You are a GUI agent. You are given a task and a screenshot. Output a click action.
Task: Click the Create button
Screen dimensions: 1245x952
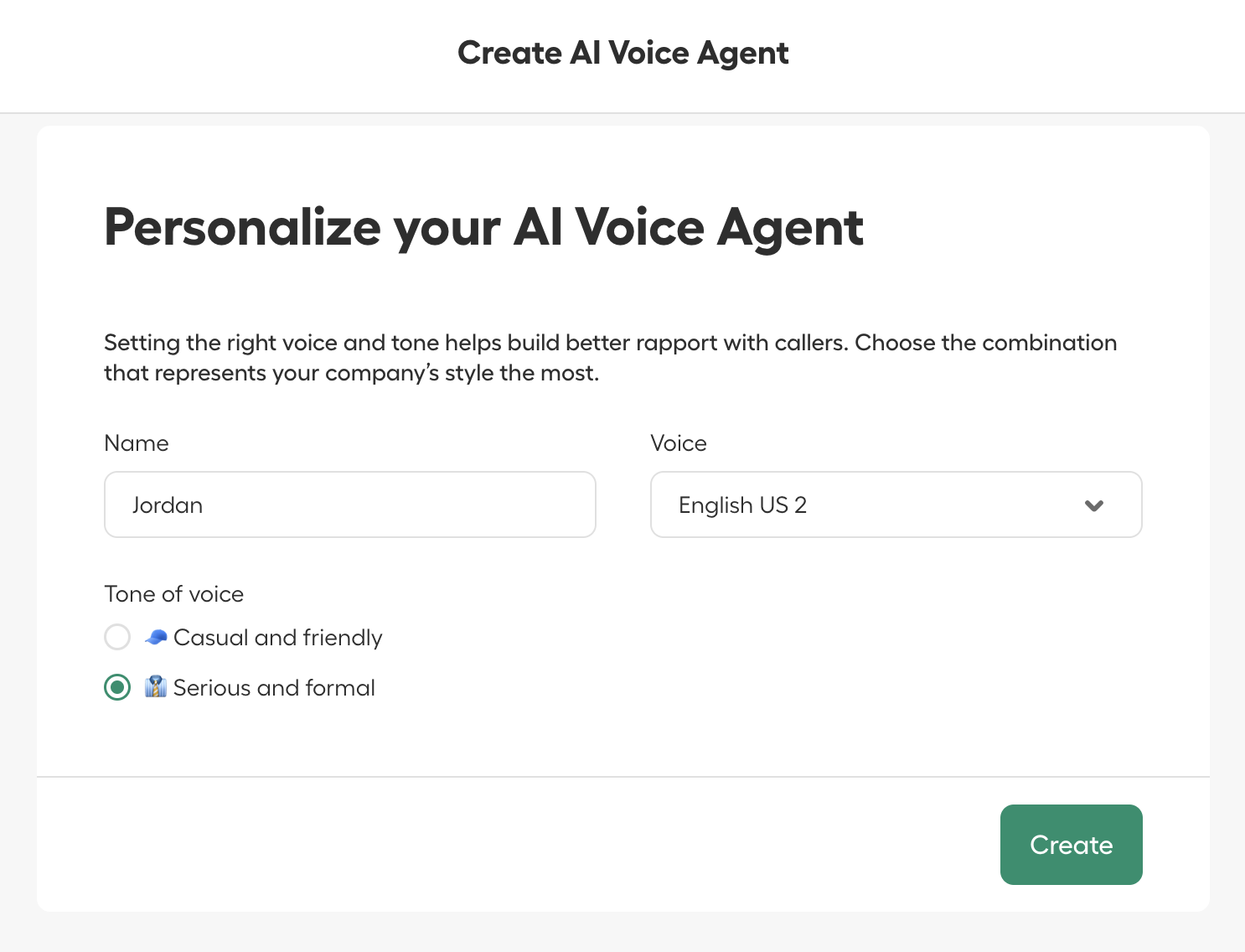pyautogui.click(x=1071, y=845)
